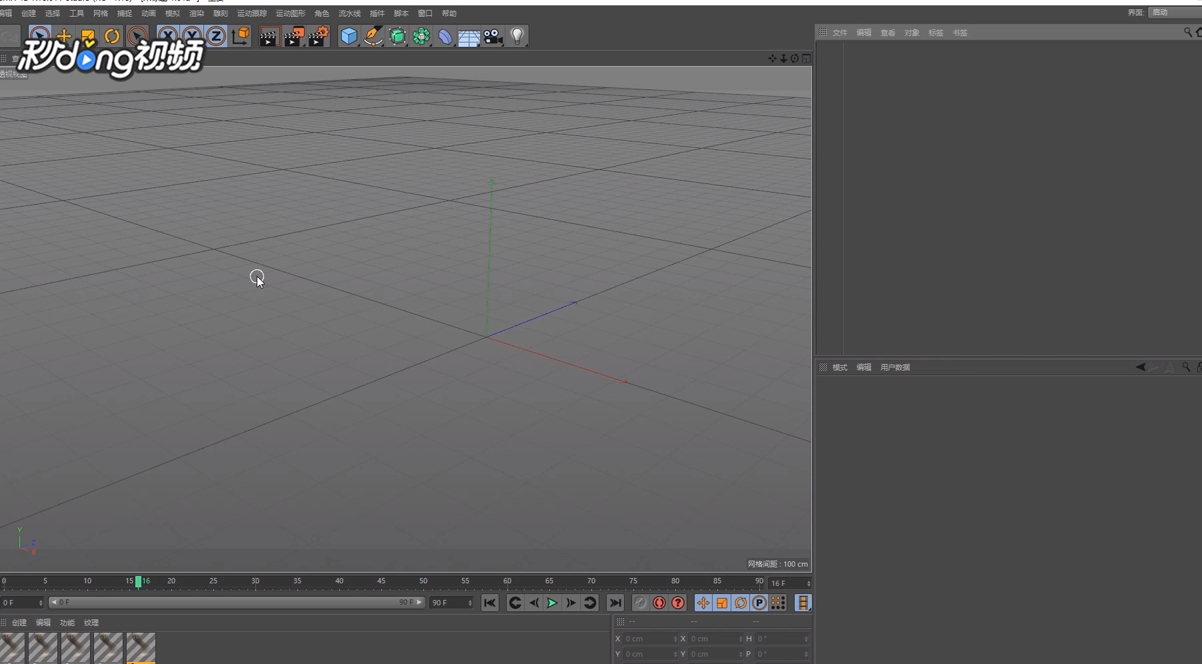Open the 帮助 menu

coord(449,14)
